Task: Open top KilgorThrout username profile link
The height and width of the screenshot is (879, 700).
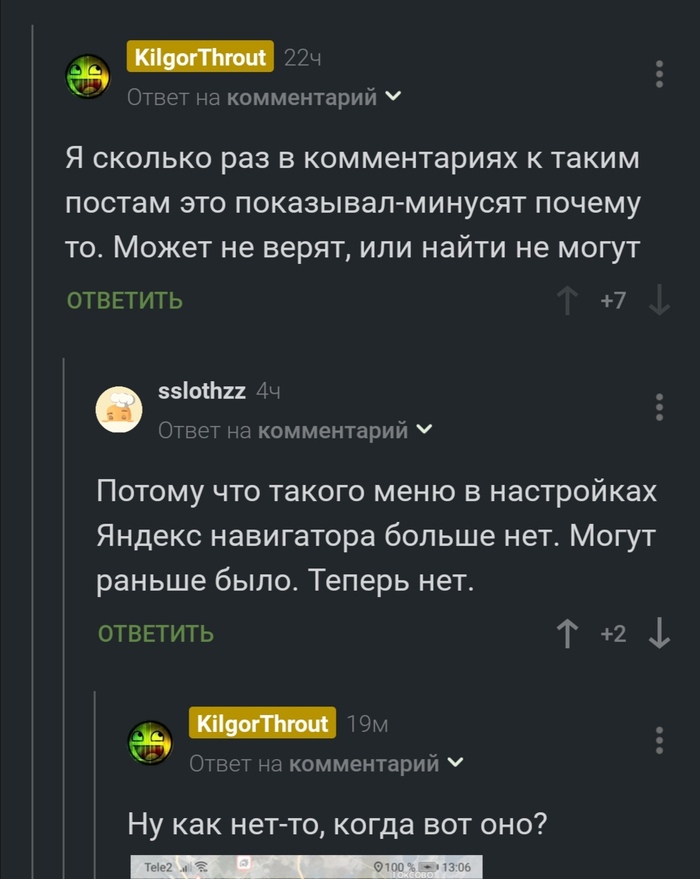Action: pos(200,58)
